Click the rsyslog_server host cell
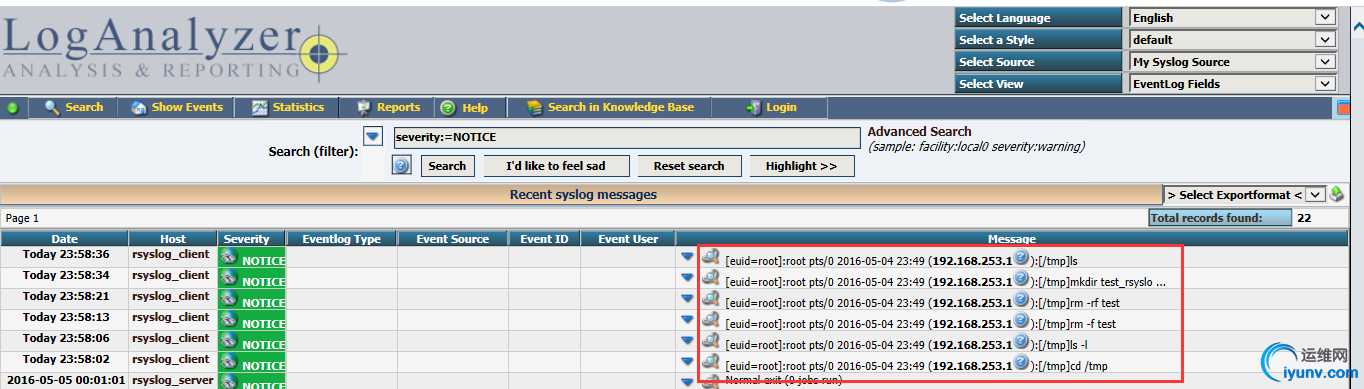 click(173, 380)
